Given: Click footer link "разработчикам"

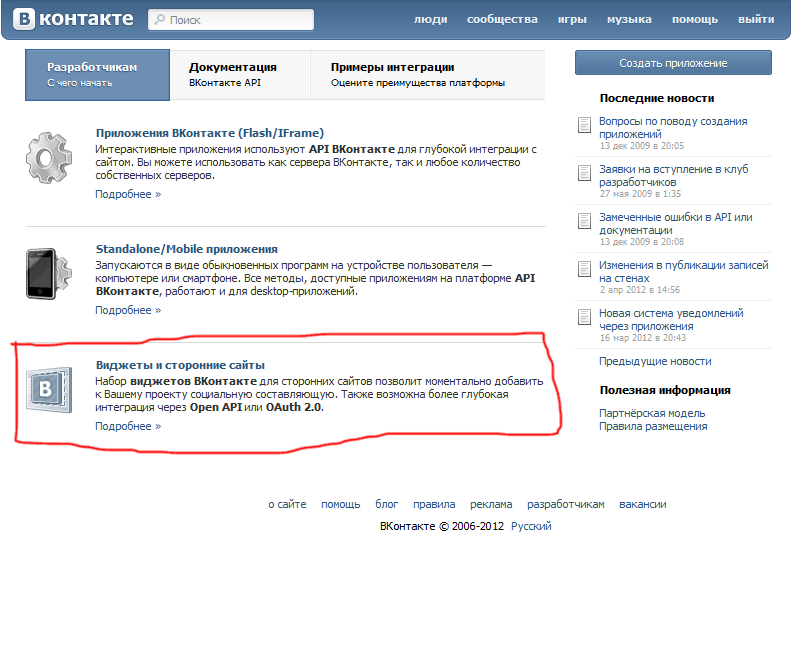Looking at the screenshot, I should (566, 504).
